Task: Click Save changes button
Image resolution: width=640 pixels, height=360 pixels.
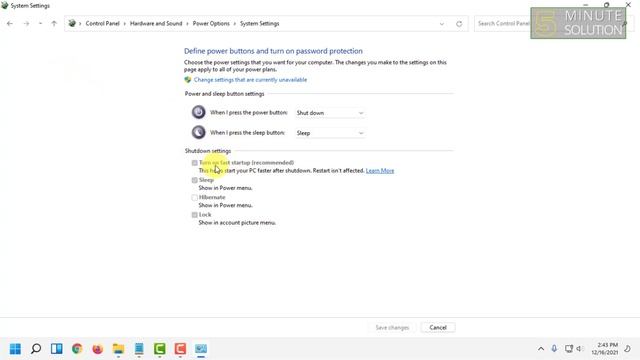Action: [392, 327]
